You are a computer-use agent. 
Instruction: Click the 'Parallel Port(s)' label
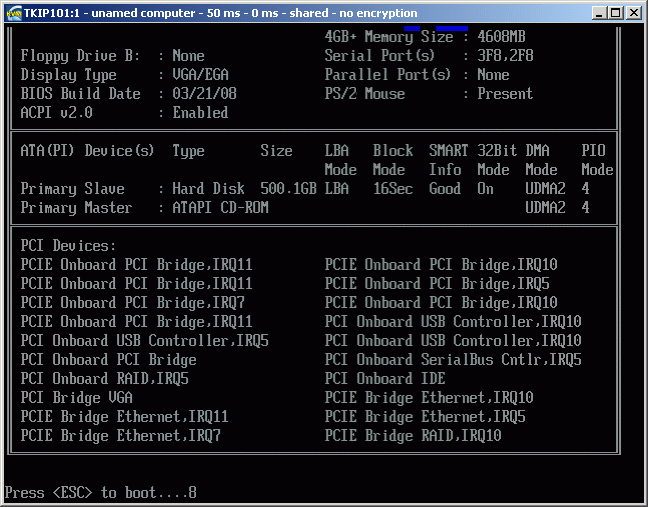(388, 75)
